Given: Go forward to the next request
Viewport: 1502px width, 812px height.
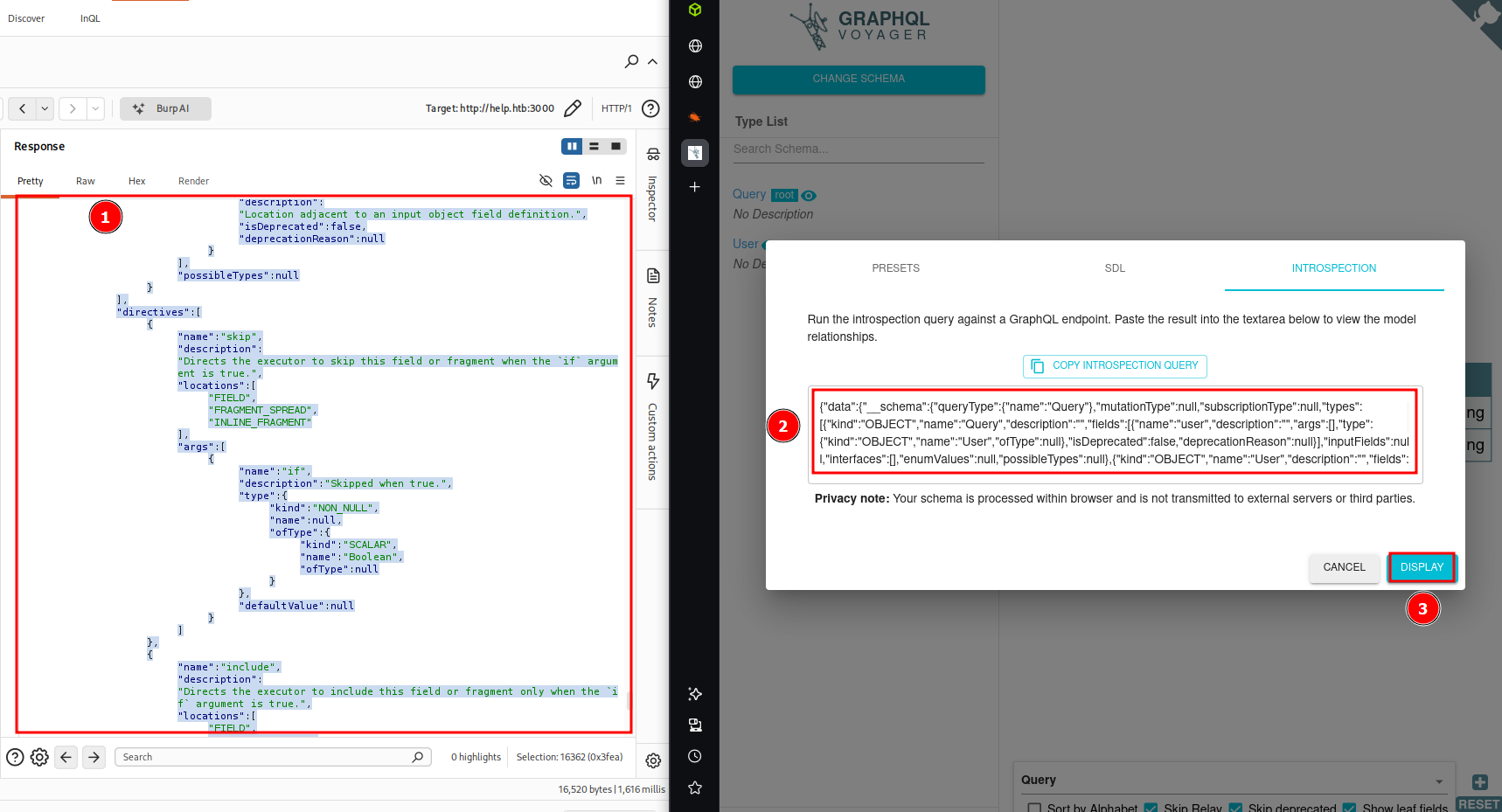Looking at the screenshot, I should (x=73, y=108).
